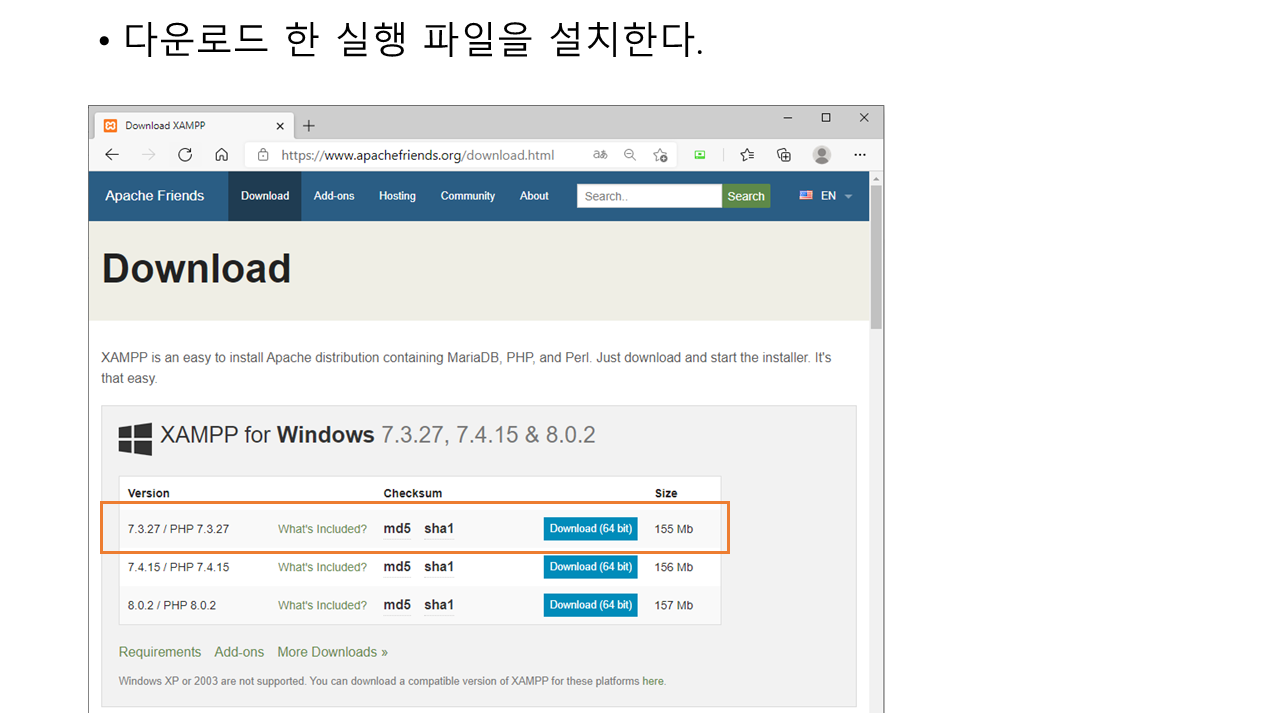Image resolution: width=1280 pixels, height=720 pixels.
Task: Click the green Search button
Action: [x=746, y=196]
